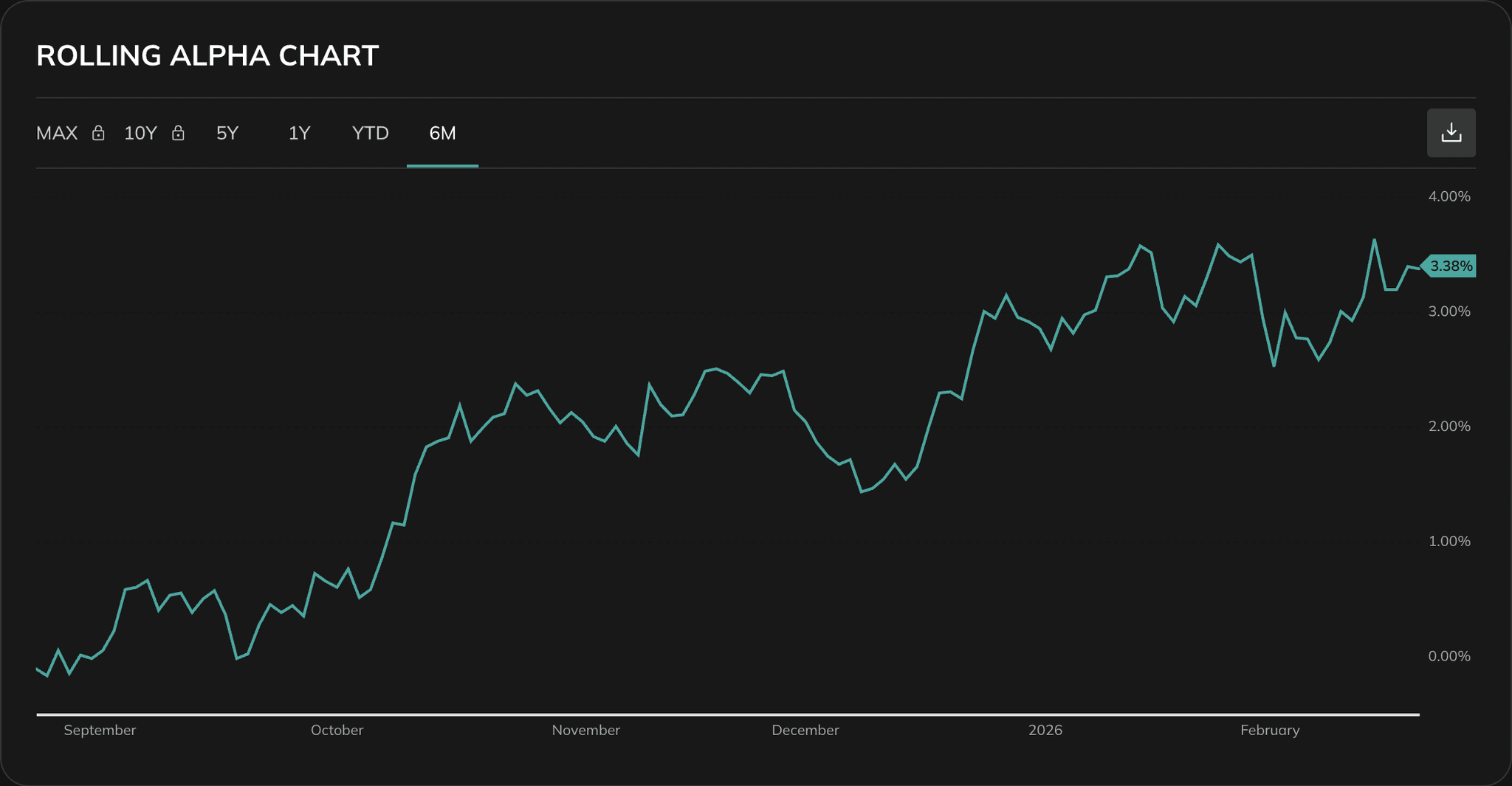
Task: Click the 2026 axis label
Action: pos(1045,730)
